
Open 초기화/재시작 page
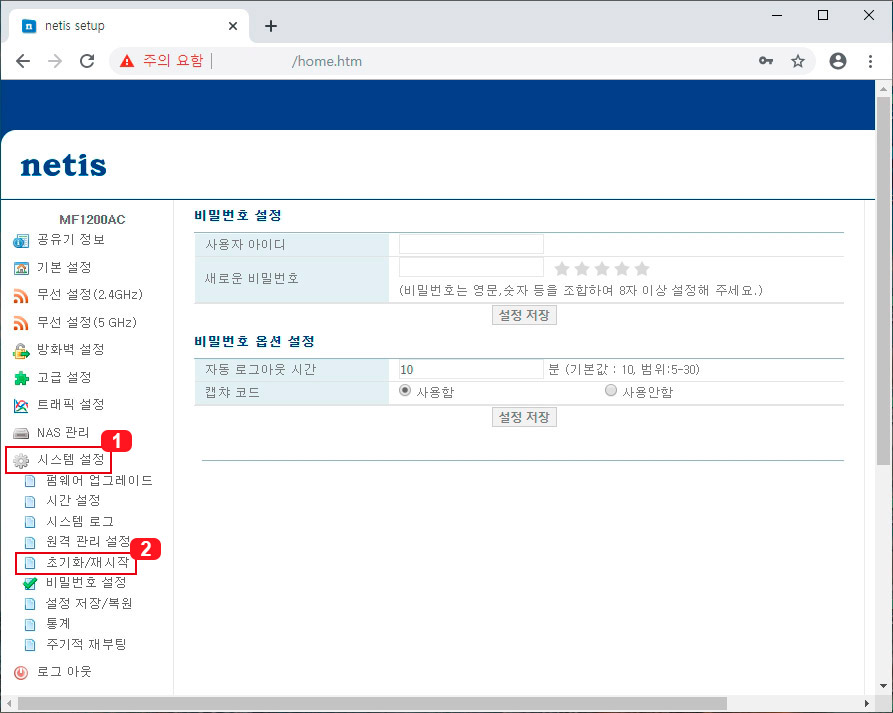87,563
